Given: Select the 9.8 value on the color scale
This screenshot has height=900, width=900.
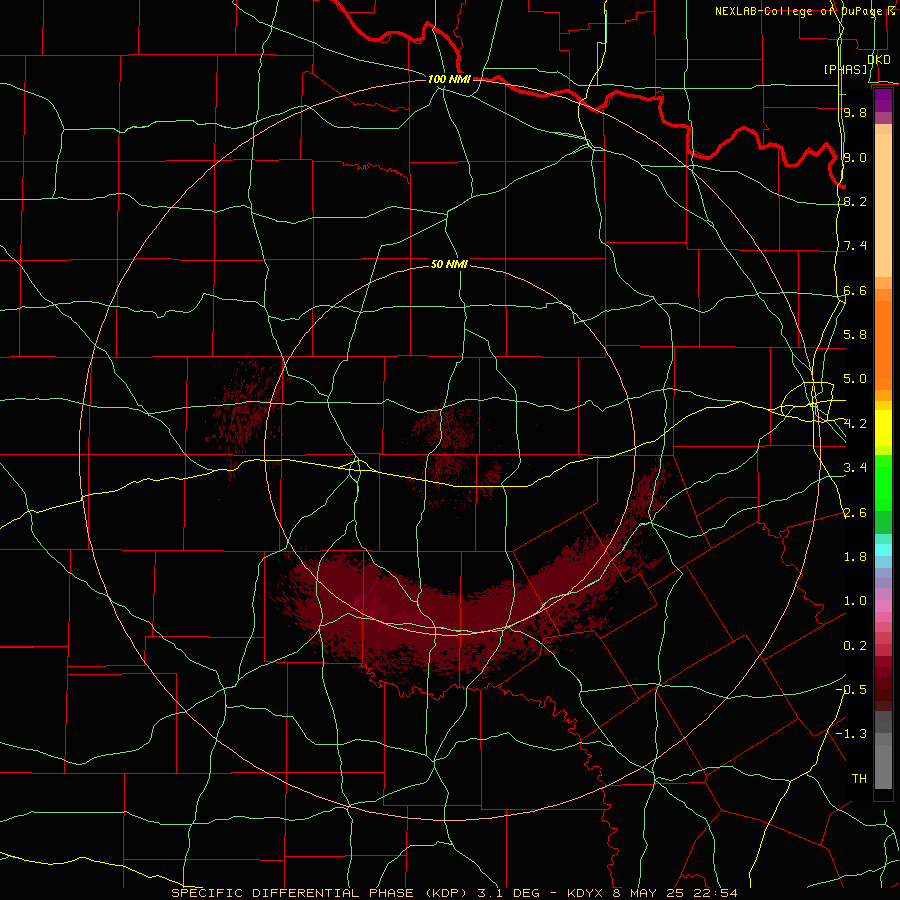Looking at the screenshot, I should point(855,112).
